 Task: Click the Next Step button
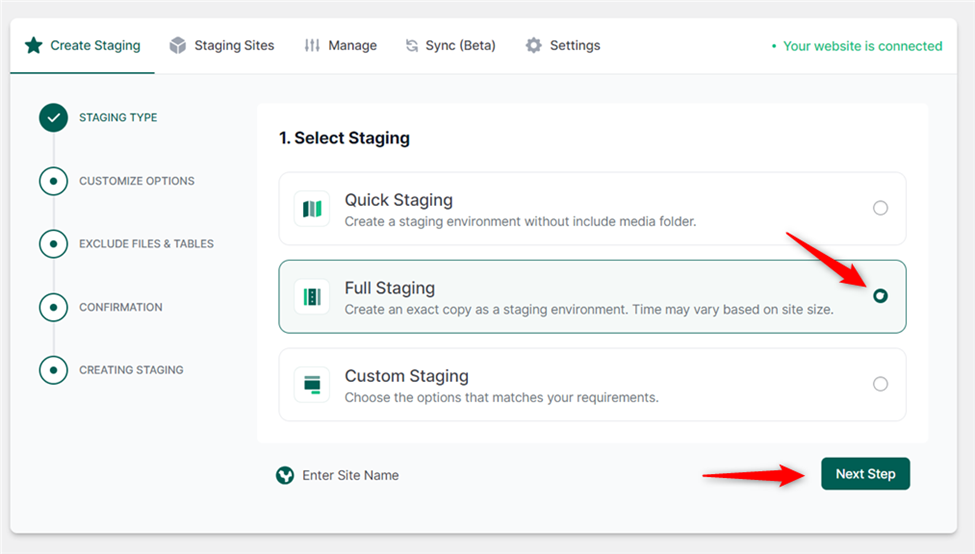[x=865, y=474]
